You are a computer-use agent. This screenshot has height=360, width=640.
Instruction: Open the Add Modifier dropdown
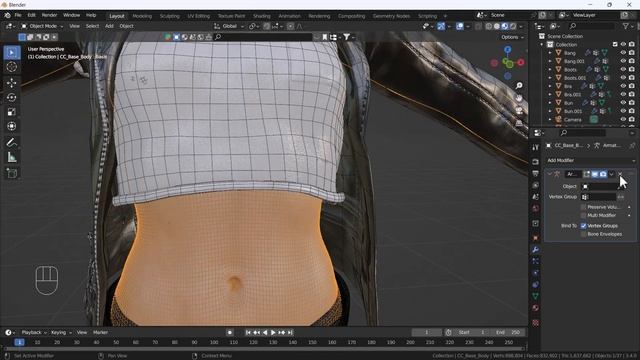tap(591, 160)
